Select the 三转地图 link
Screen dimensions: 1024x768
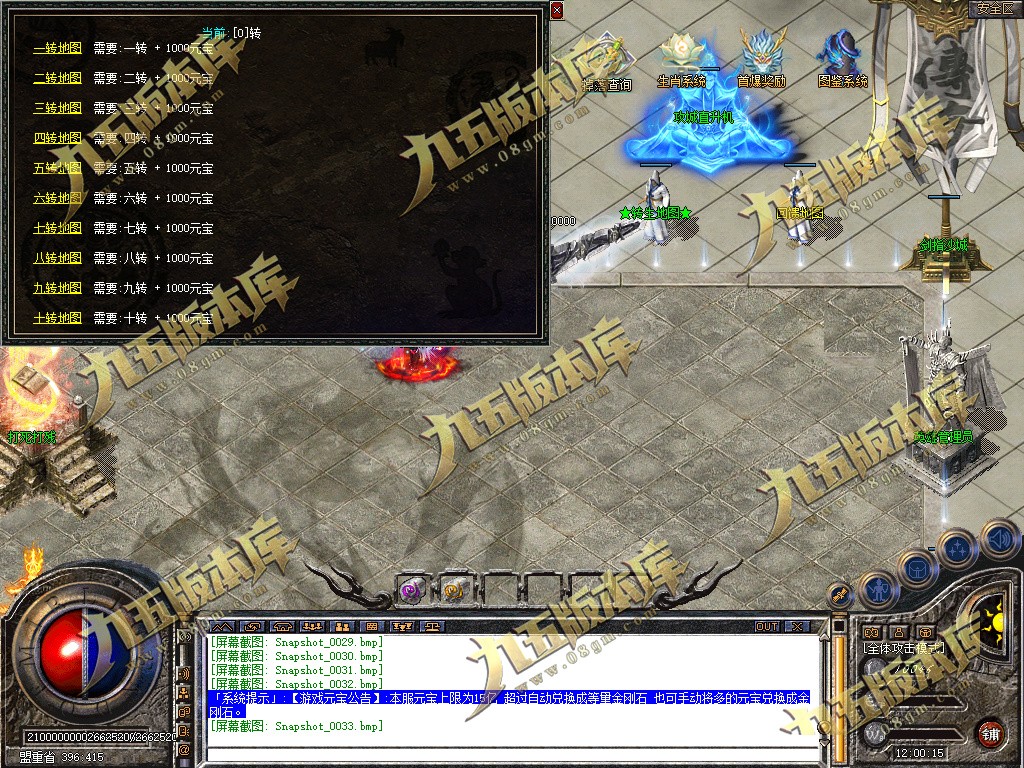57,108
